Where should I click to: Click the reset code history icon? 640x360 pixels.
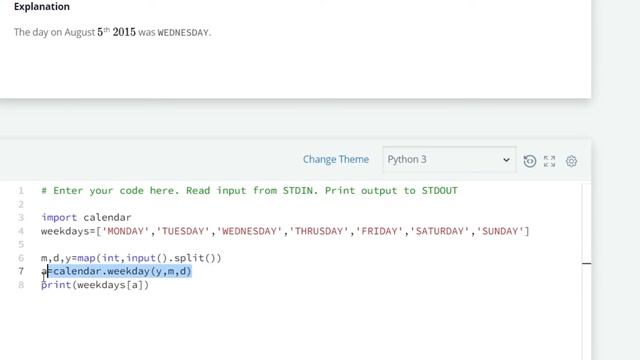pos(529,161)
